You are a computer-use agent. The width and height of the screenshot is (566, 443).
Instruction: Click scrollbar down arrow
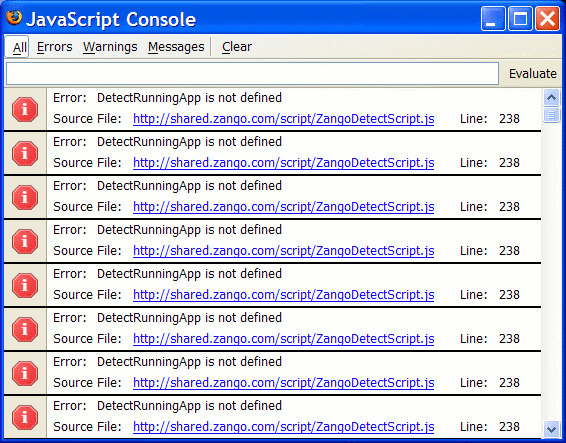pos(551,429)
